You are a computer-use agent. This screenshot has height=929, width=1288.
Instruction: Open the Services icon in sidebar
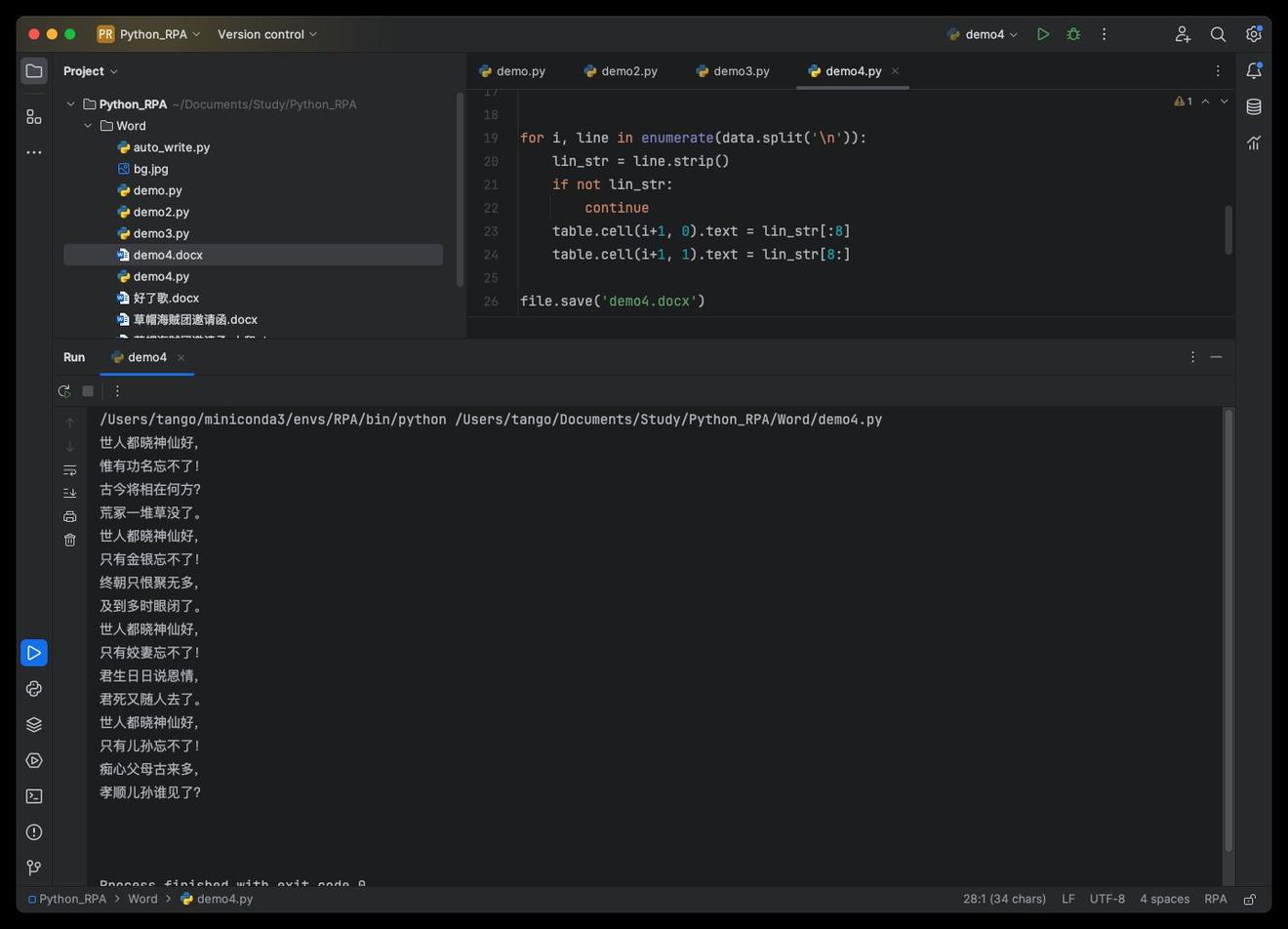[x=34, y=760]
